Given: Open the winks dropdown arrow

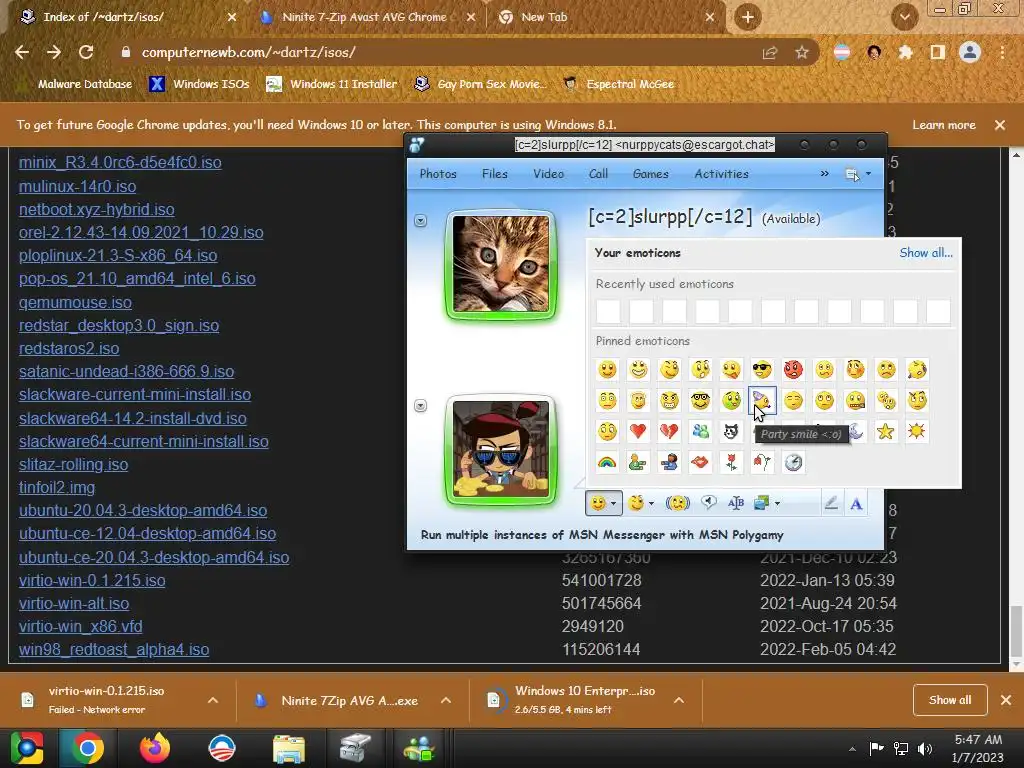Looking at the screenshot, I should coord(651,504).
